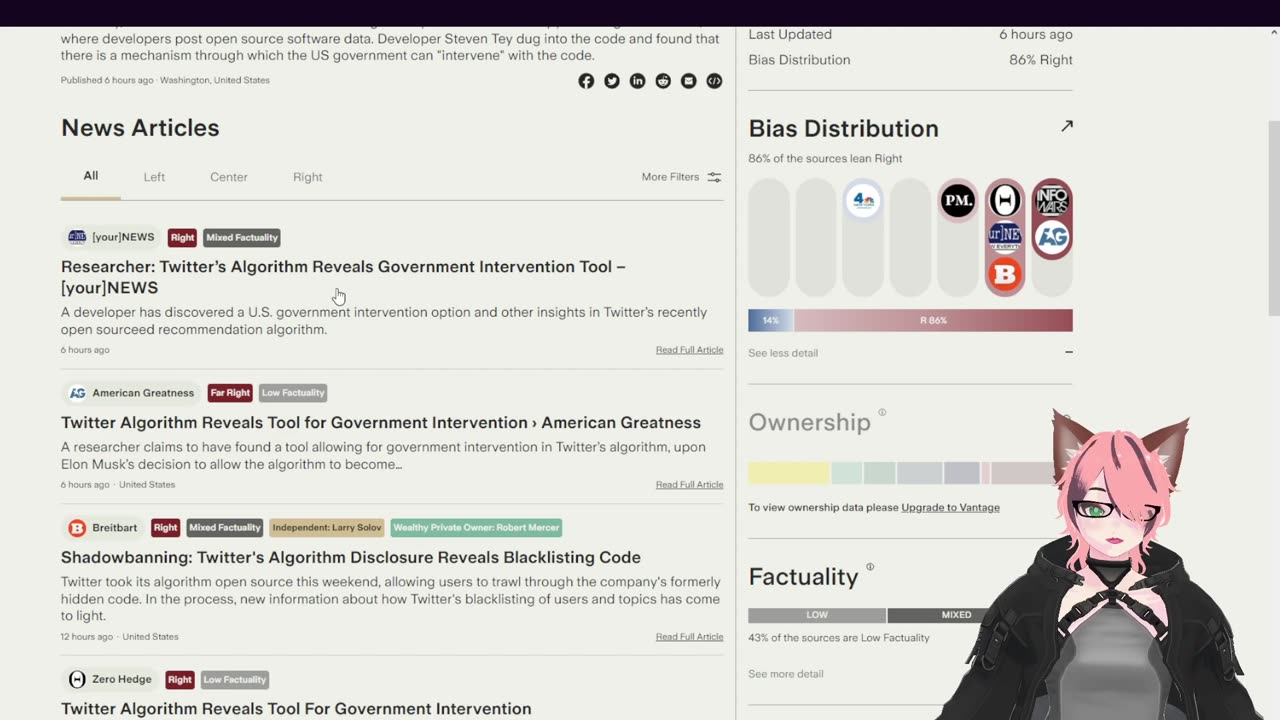Click the minus collapse icon in Bias Distribution
Viewport: 1280px width, 720px height.
1069,352
